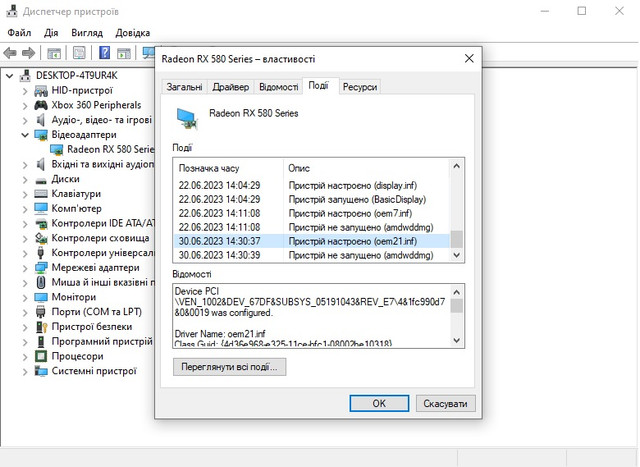Click the Контролери сховища icon
The height and width of the screenshot is (467, 640).
pyautogui.click(x=41, y=238)
